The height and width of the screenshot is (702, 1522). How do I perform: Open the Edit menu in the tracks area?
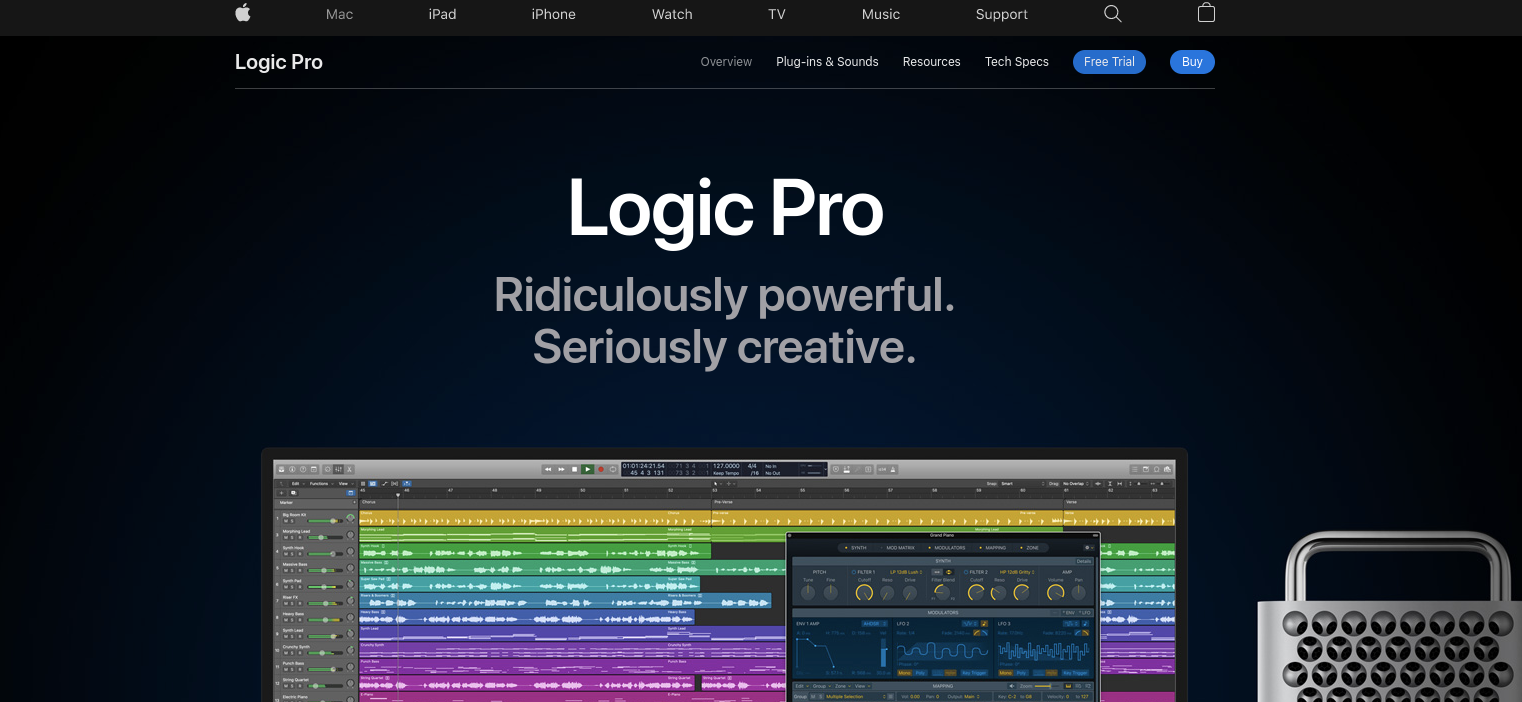click(297, 484)
